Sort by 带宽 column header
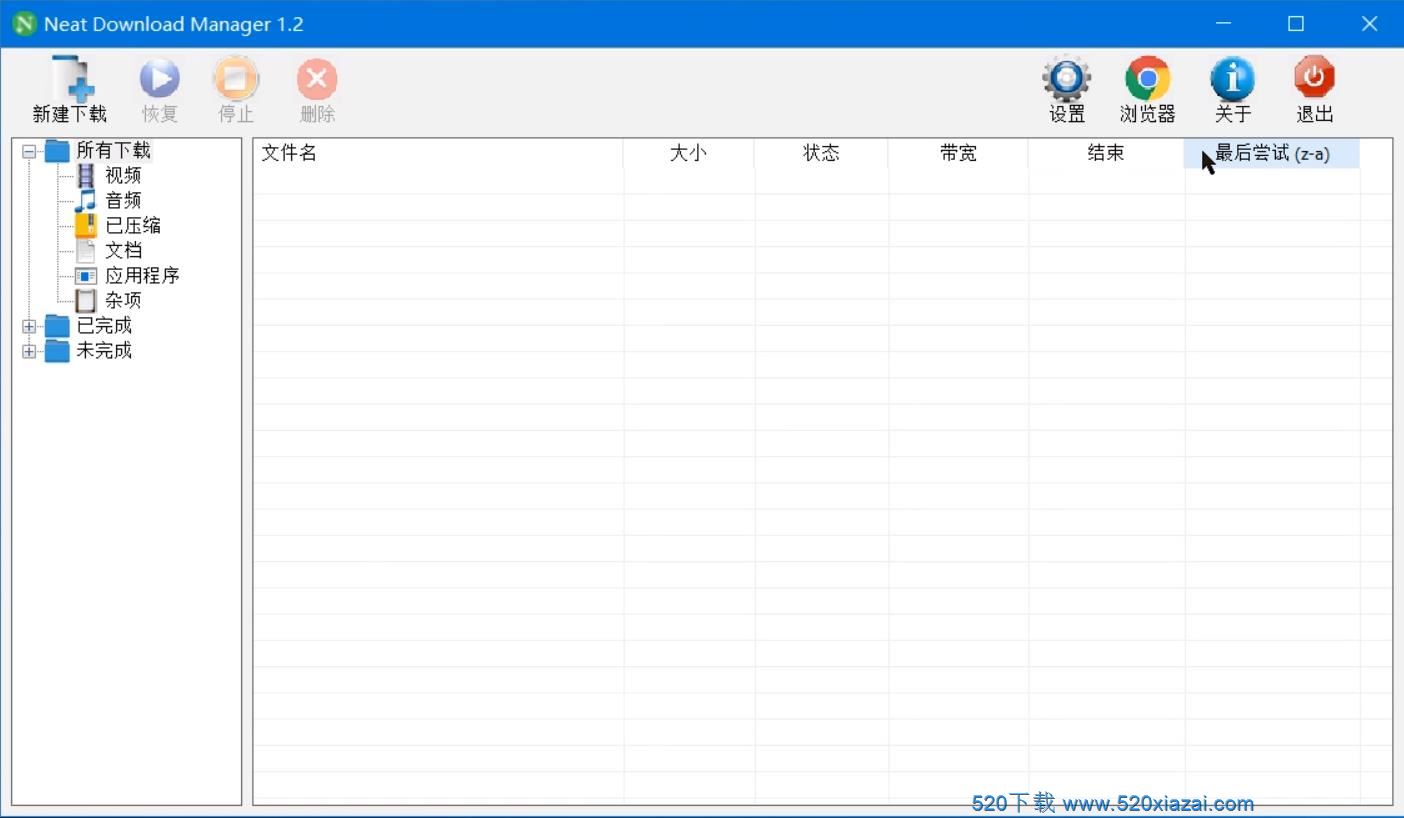 coord(958,153)
